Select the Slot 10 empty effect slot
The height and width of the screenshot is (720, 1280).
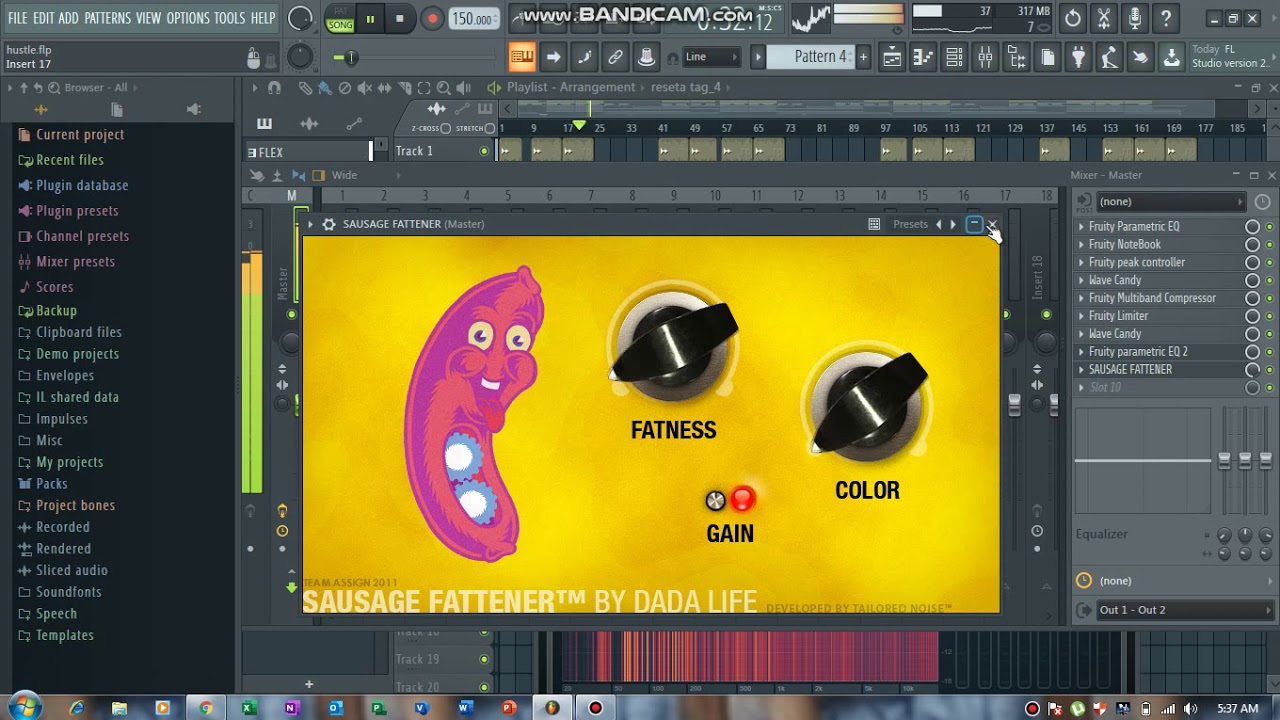(x=1160, y=387)
